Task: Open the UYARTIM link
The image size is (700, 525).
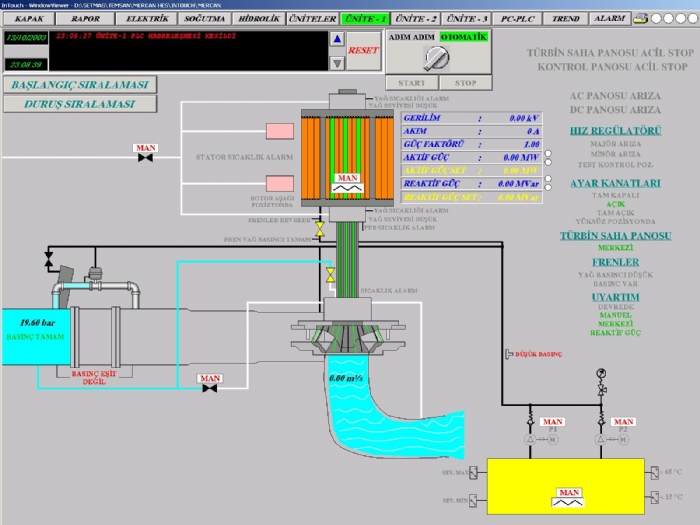Action: click(616, 297)
